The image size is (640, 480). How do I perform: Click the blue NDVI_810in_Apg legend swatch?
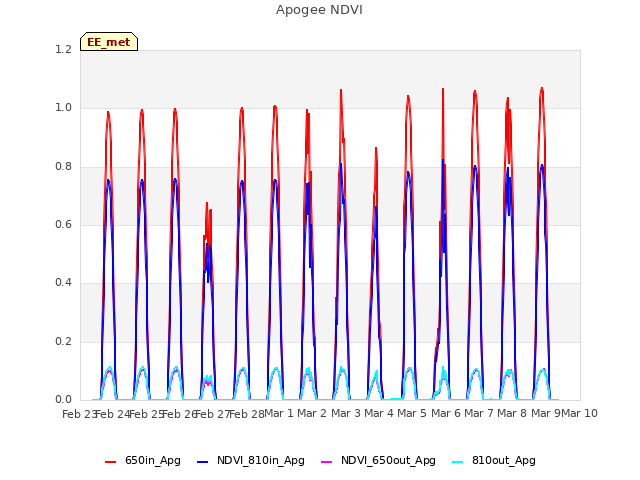click(x=202, y=462)
